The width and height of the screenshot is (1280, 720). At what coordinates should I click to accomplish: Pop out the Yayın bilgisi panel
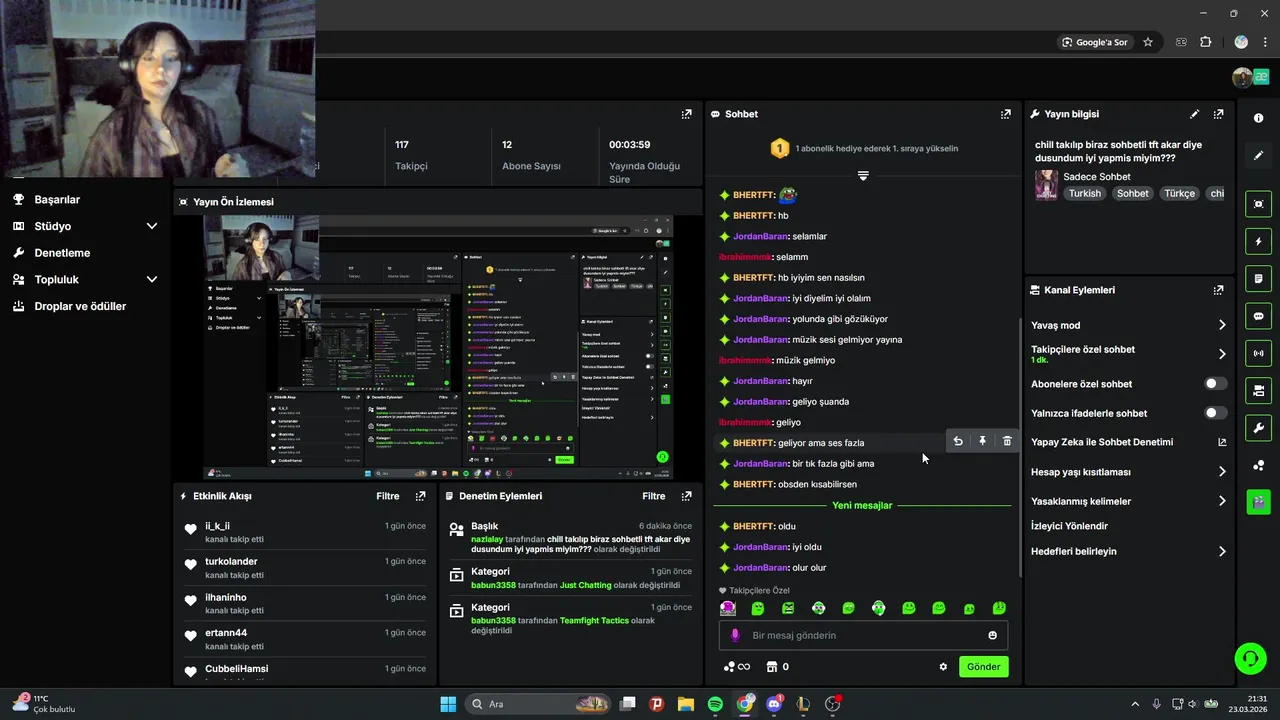click(x=1218, y=114)
